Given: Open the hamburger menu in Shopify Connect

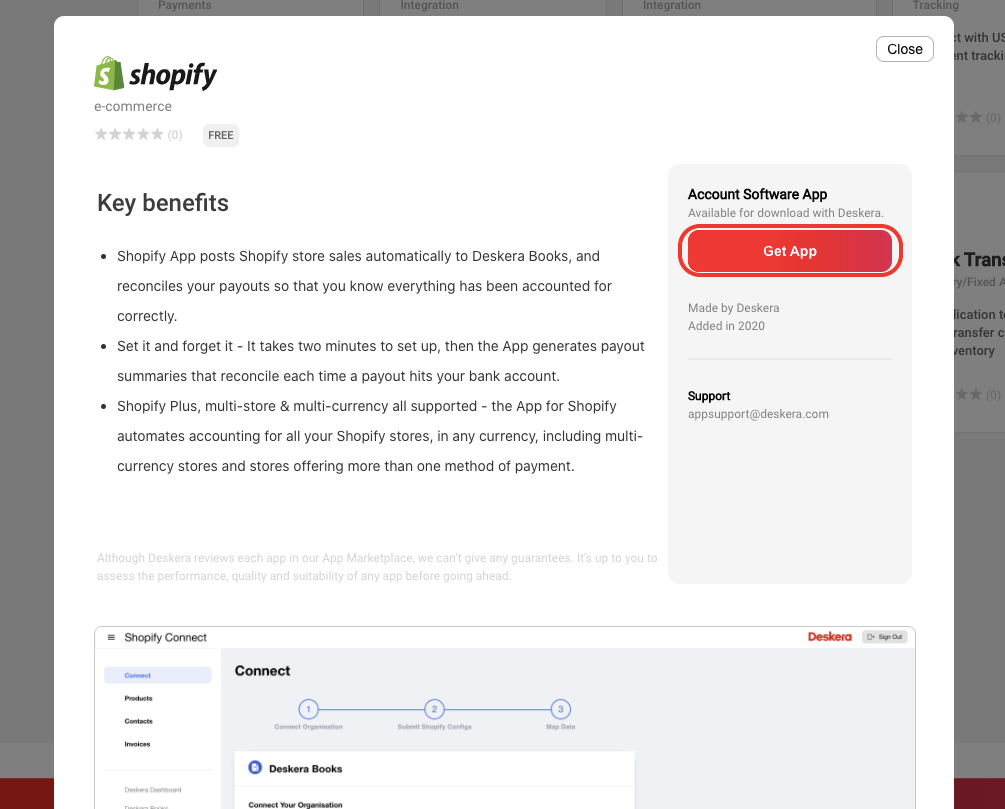Looking at the screenshot, I should point(111,637).
